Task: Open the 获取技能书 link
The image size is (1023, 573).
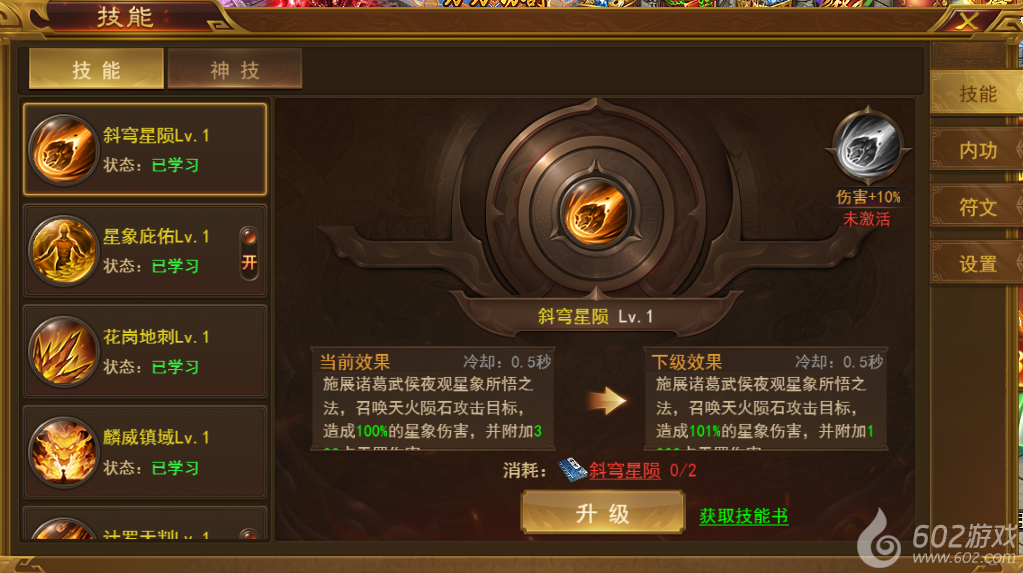Action: point(743,516)
